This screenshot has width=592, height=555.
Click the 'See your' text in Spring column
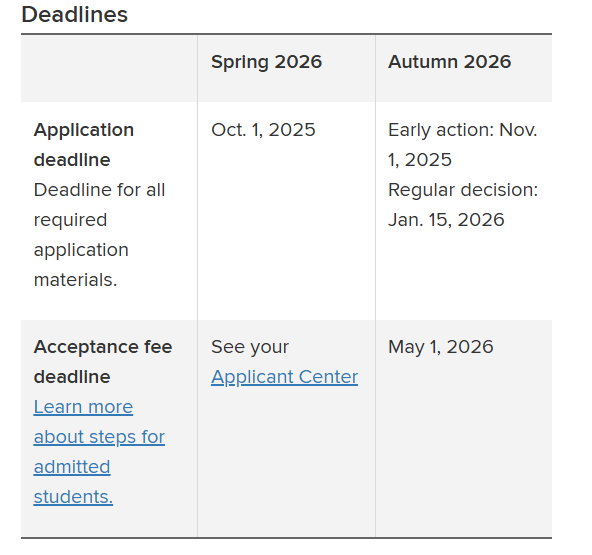tap(250, 347)
